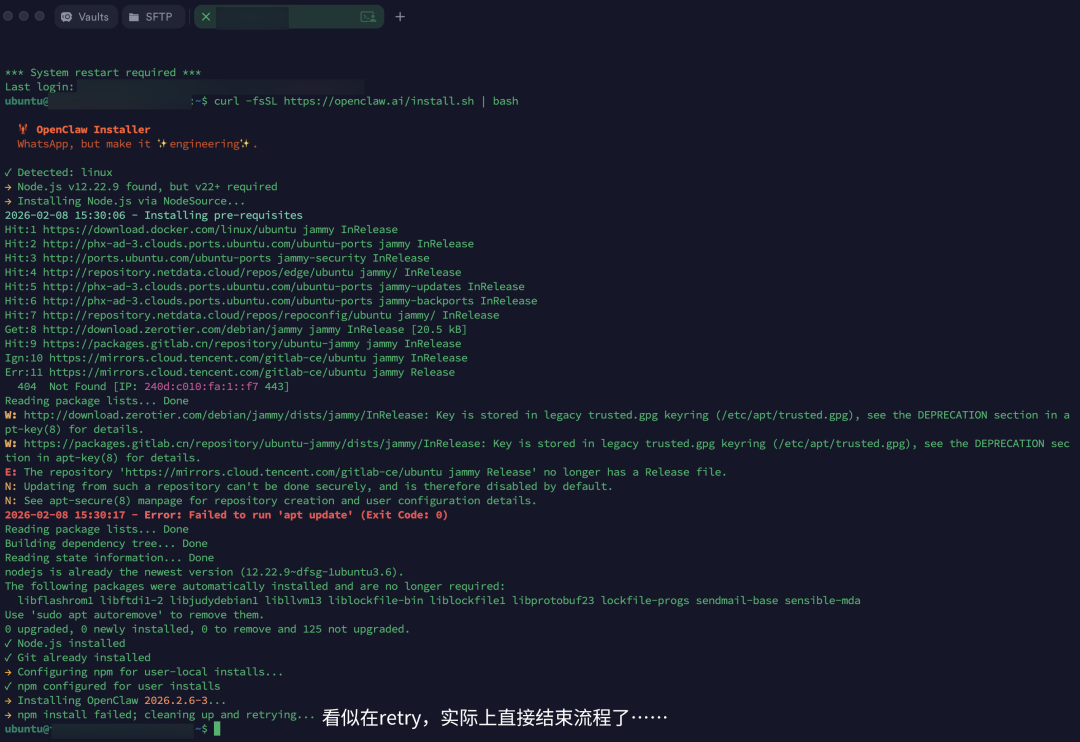Click the OpenClaw Installer heading
This screenshot has width=1080, height=742.
pos(93,129)
